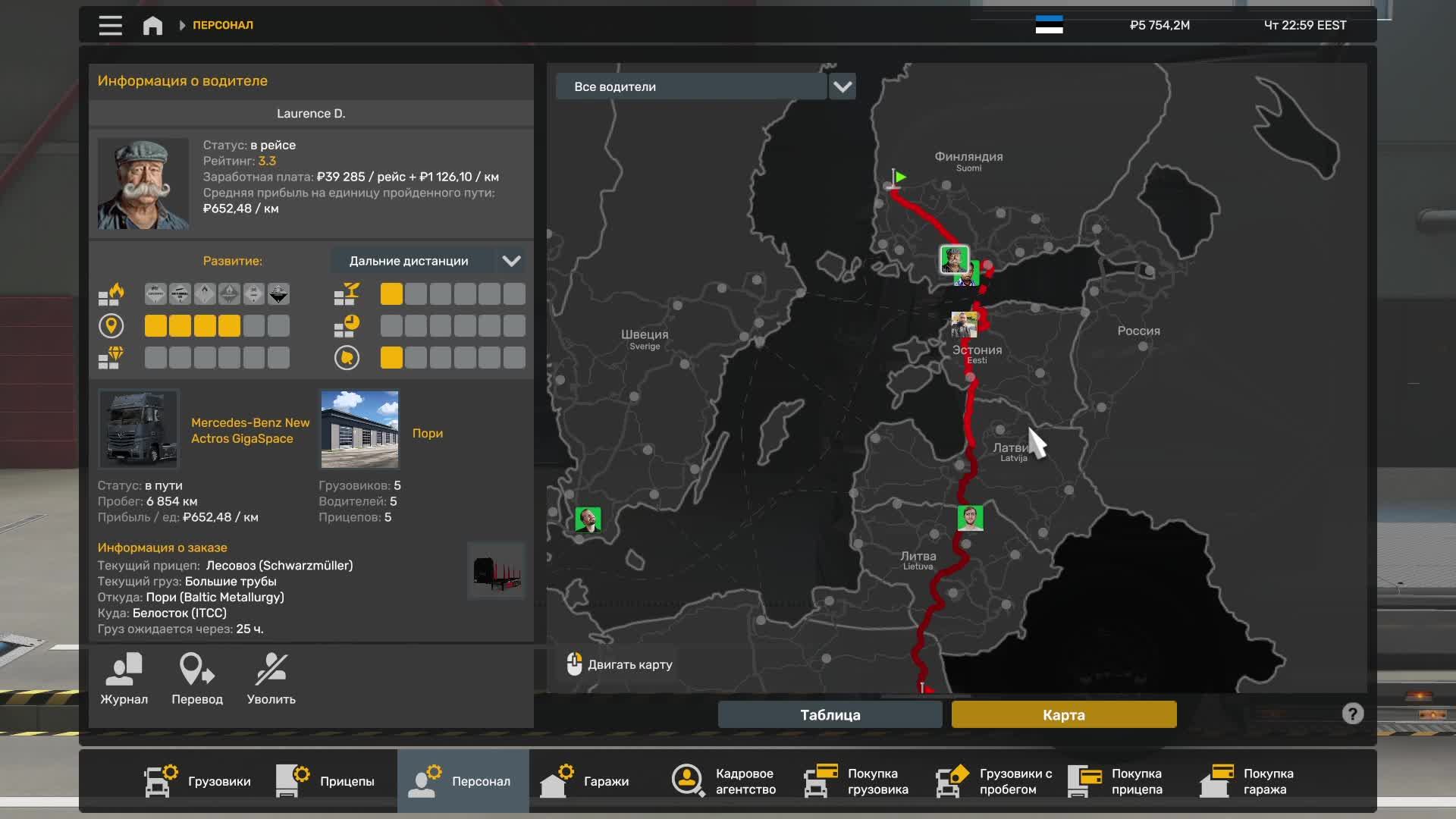Click the help question mark icon

1353,714
